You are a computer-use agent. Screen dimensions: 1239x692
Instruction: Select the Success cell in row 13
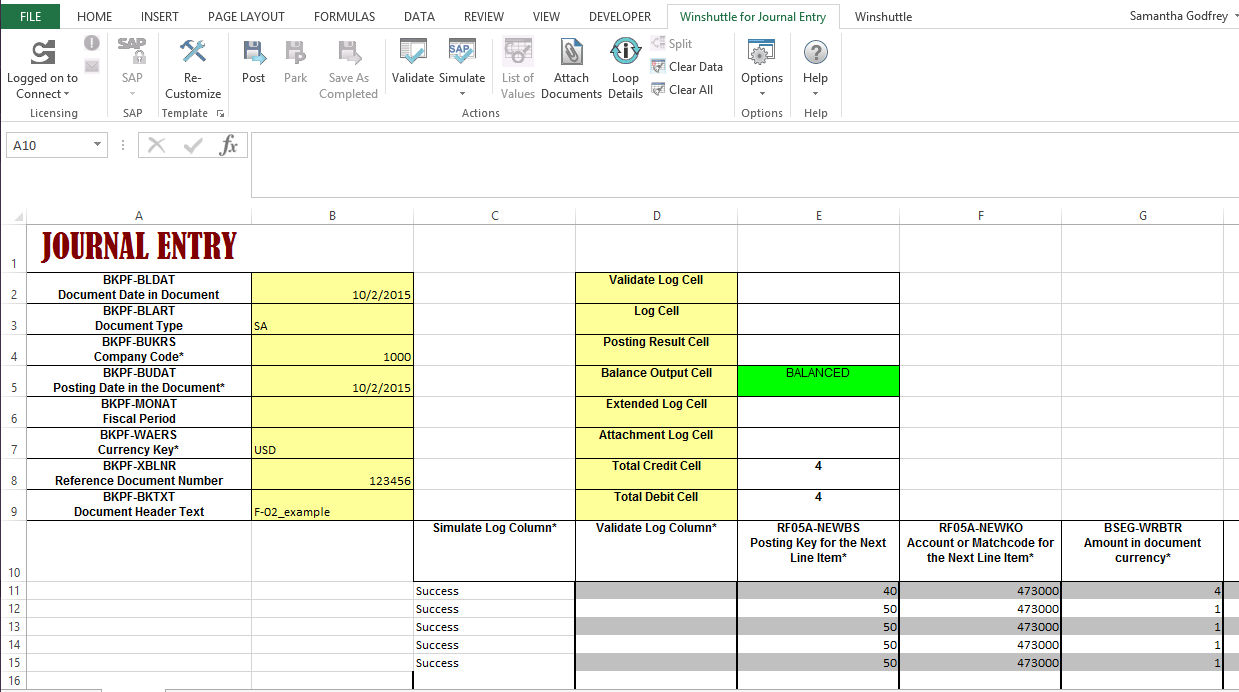[x=494, y=627]
